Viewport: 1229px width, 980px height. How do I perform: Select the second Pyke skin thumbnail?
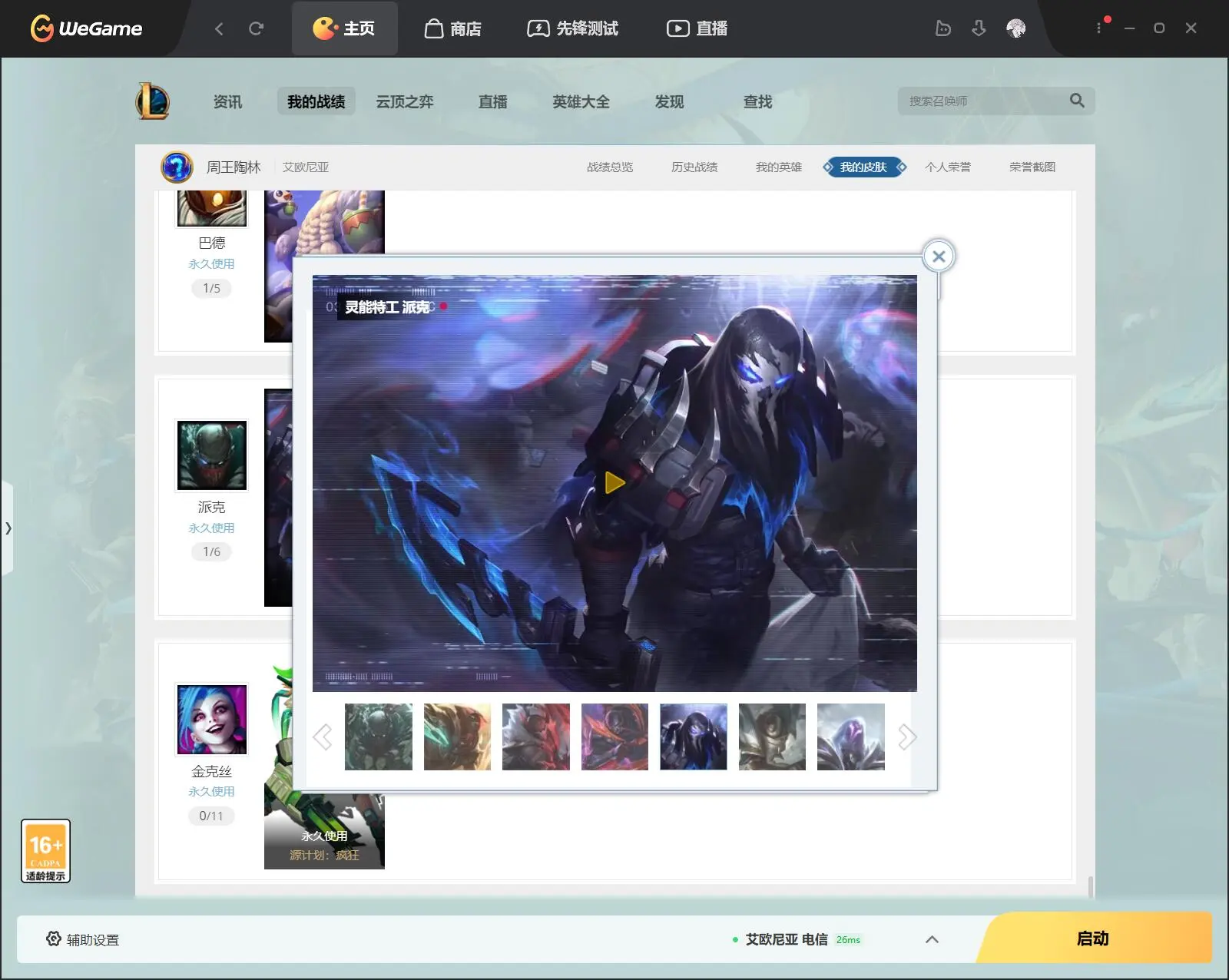point(457,737)
